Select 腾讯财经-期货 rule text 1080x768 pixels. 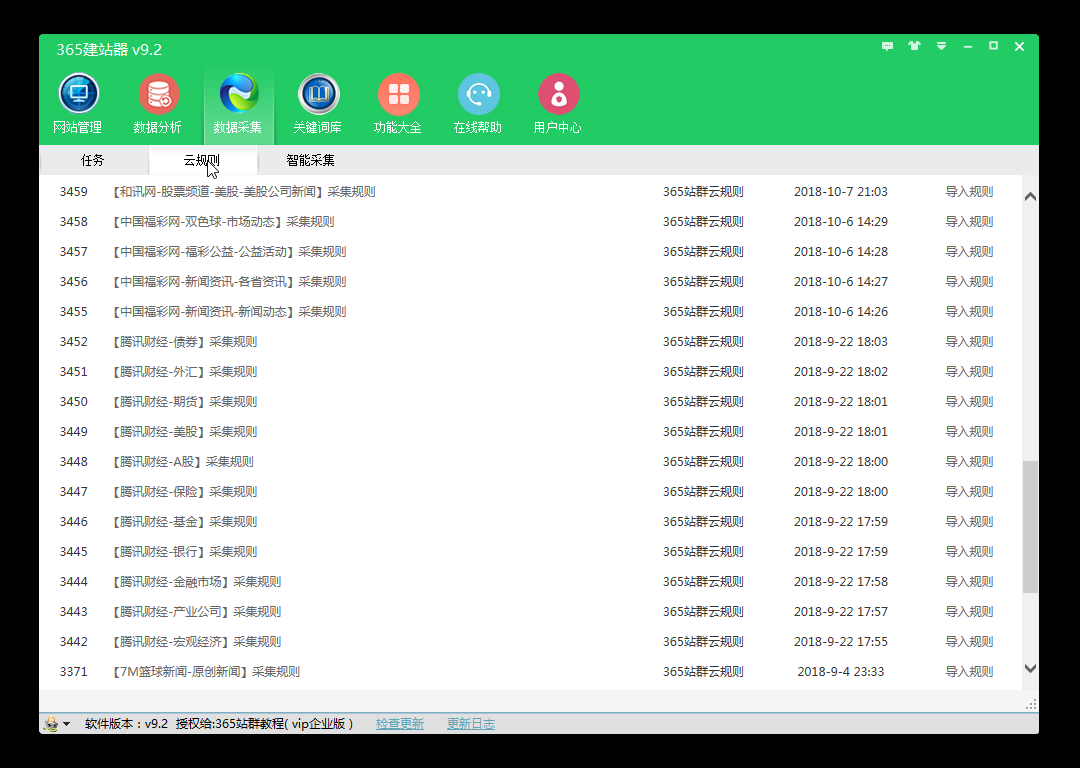point(185,402)
